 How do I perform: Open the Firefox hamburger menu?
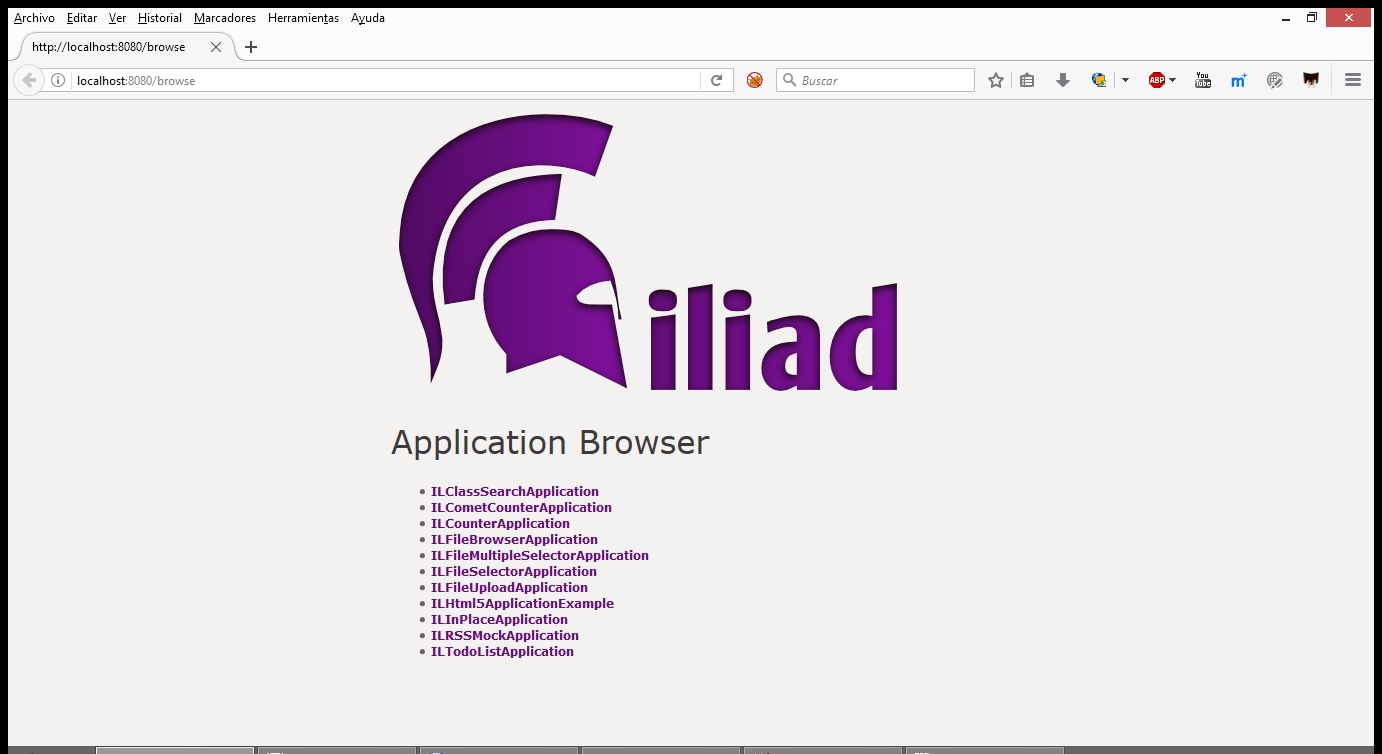point(1352,80)
